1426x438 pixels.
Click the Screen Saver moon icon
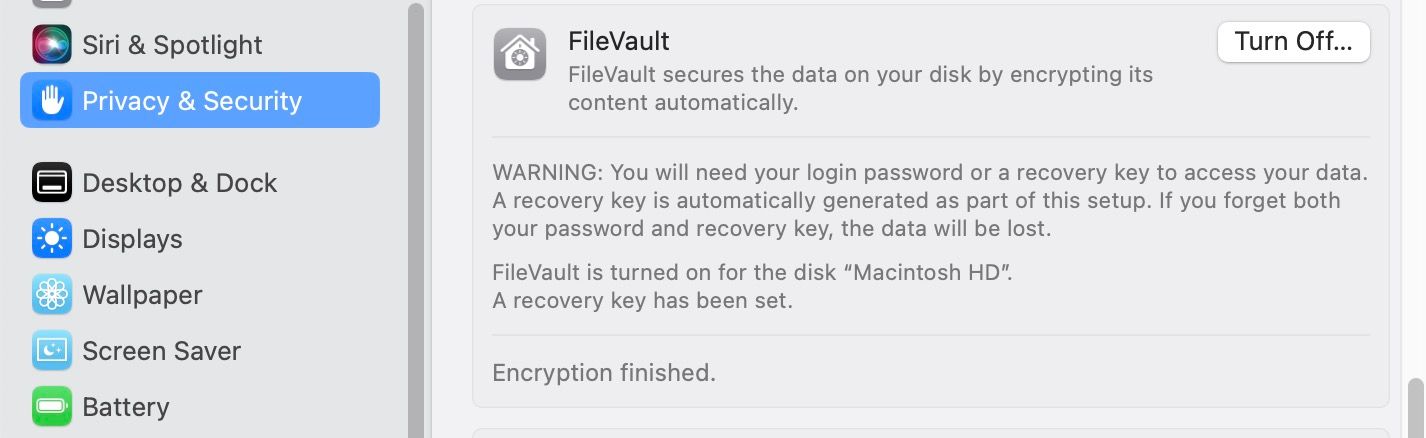coord(51,351)
